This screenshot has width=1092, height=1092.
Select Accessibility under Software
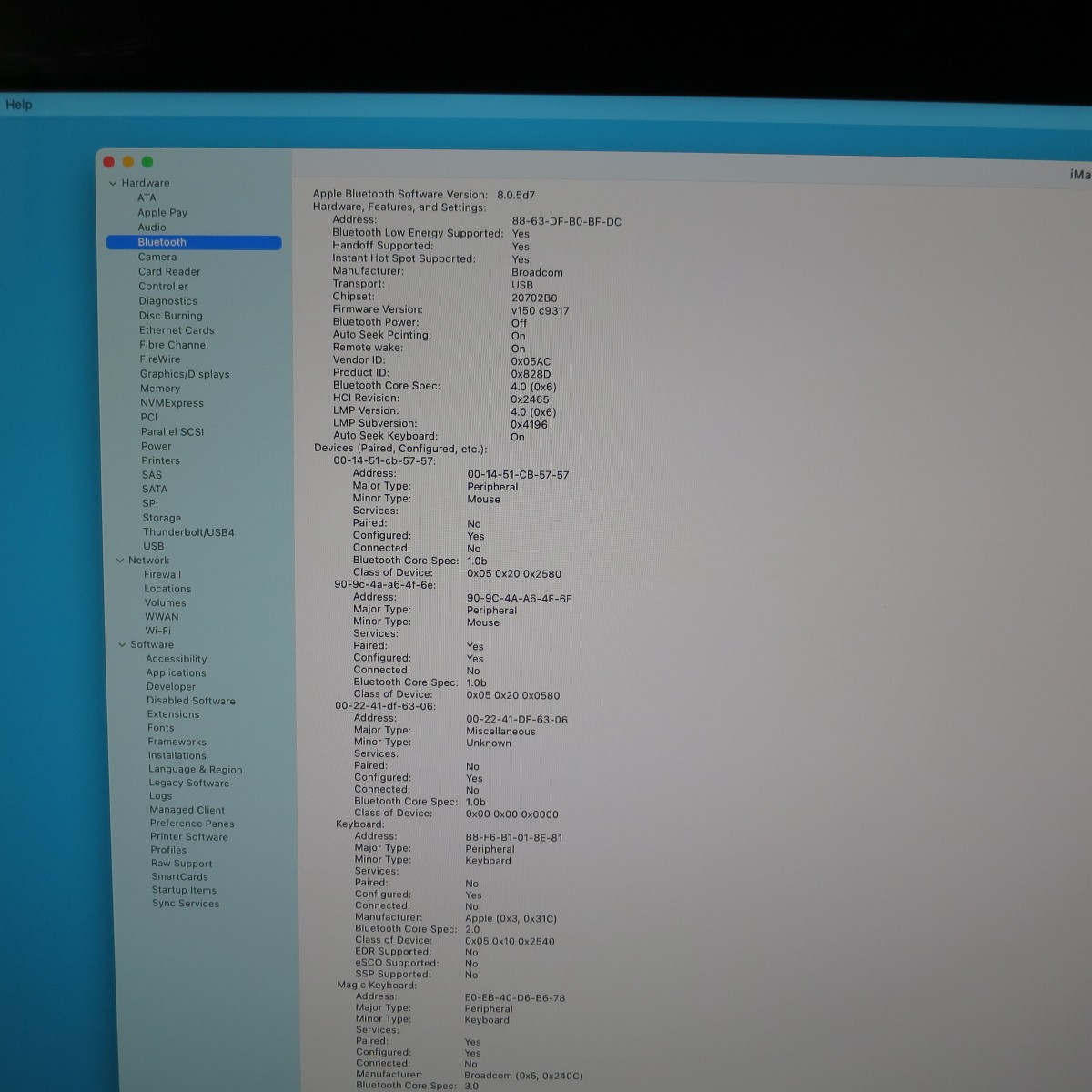point(177,659)
